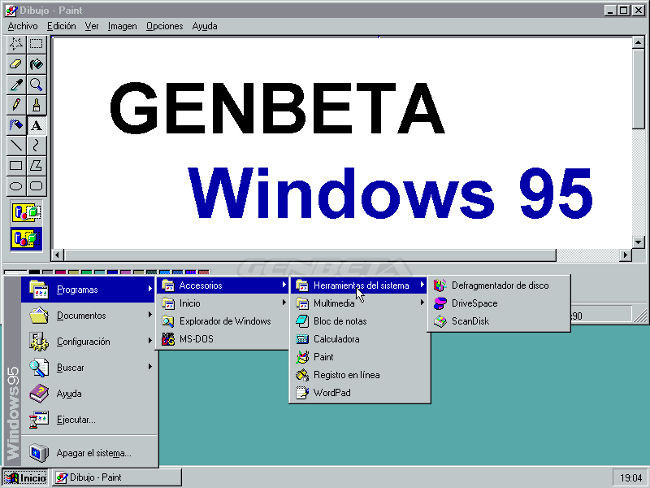Open the Ver menu
Viewport: 650px width, 488px height.
pos(92,26)
